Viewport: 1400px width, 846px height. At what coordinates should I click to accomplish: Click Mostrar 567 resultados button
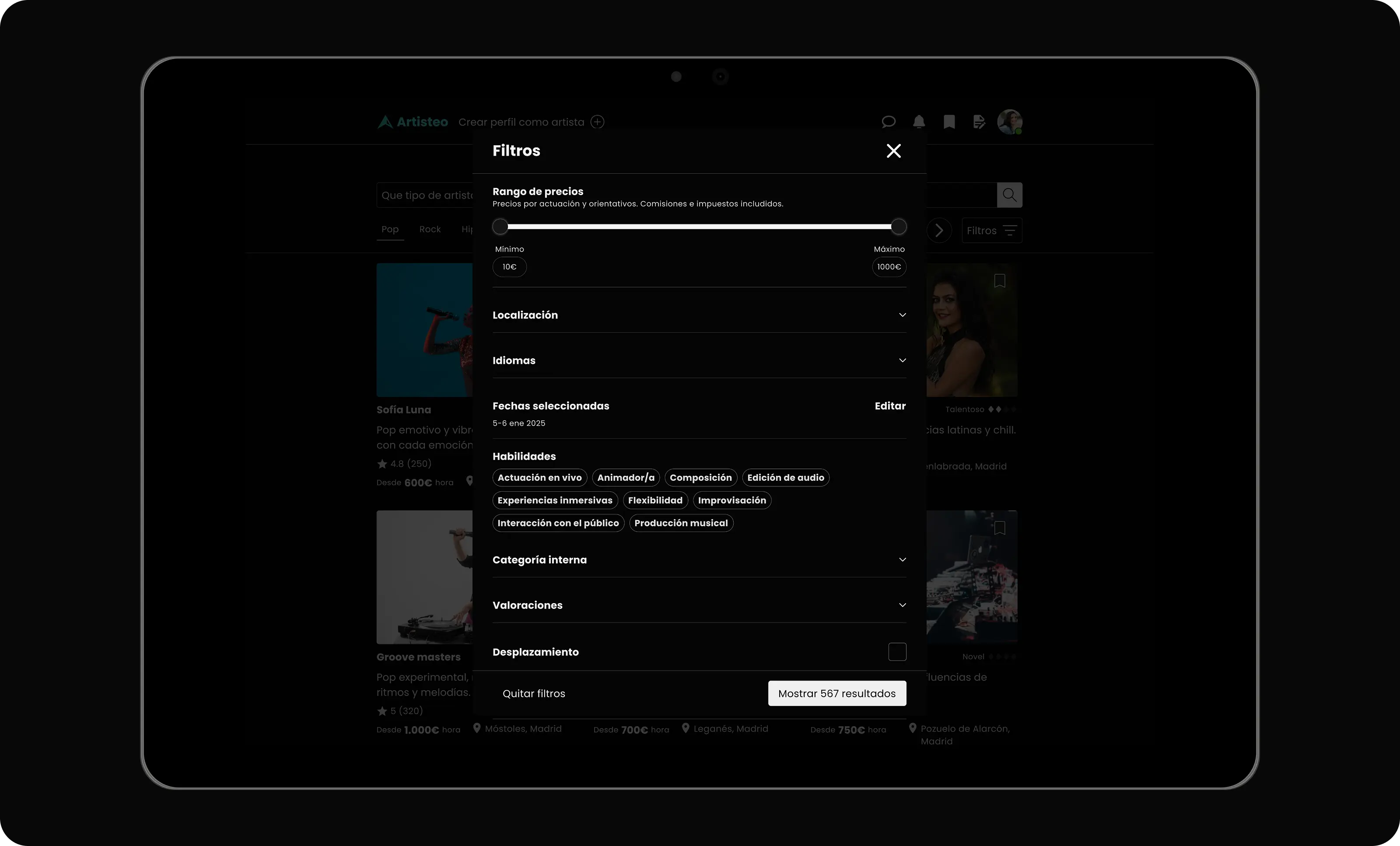click(x=836, y=693)
